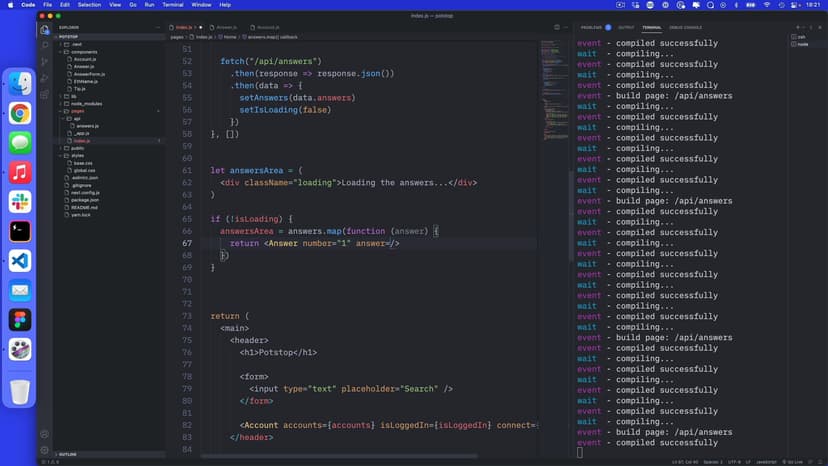828x466 pixels.
Task: Switch to the PROBLEMS panel tab
Action: pos(591,27)
